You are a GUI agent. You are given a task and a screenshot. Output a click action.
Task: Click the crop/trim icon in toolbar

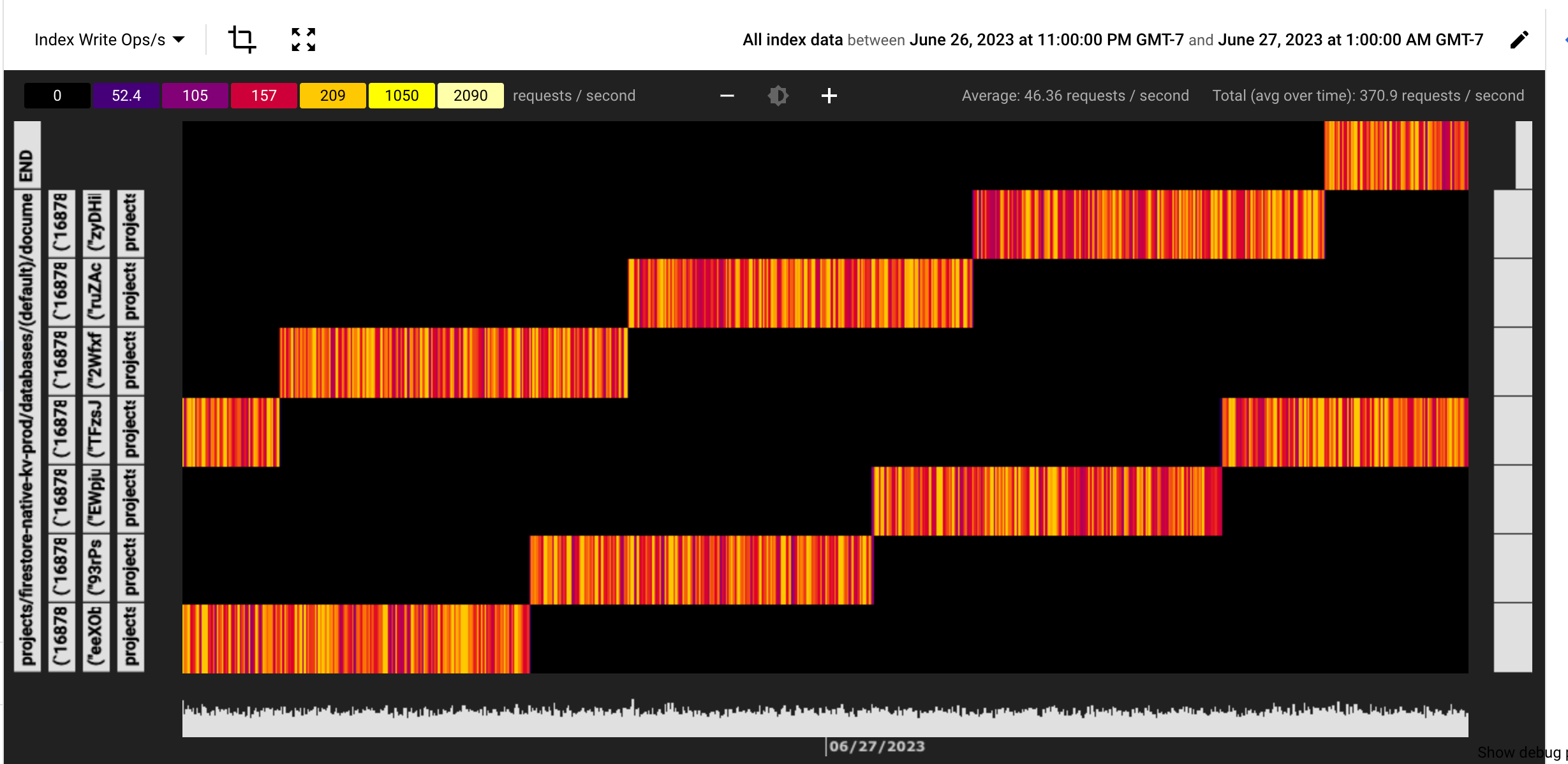click(x=241, y=40)
